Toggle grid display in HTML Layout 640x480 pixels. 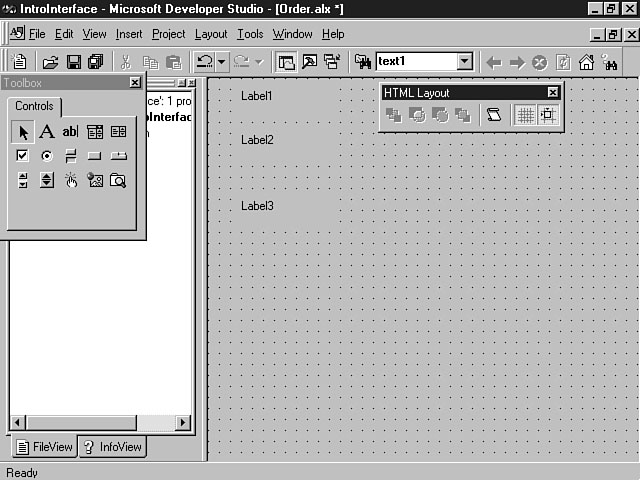click(524, 115)
